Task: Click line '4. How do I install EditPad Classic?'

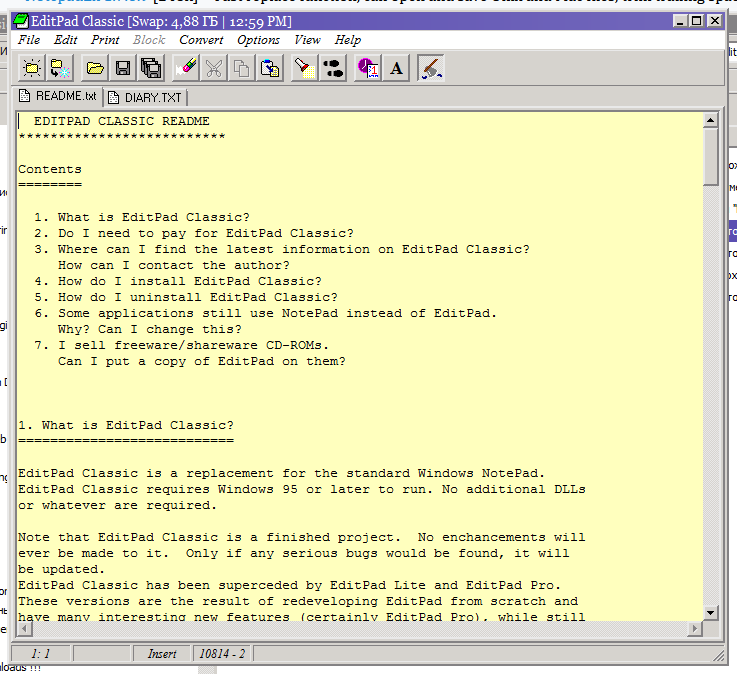Action: pos(178,281)
